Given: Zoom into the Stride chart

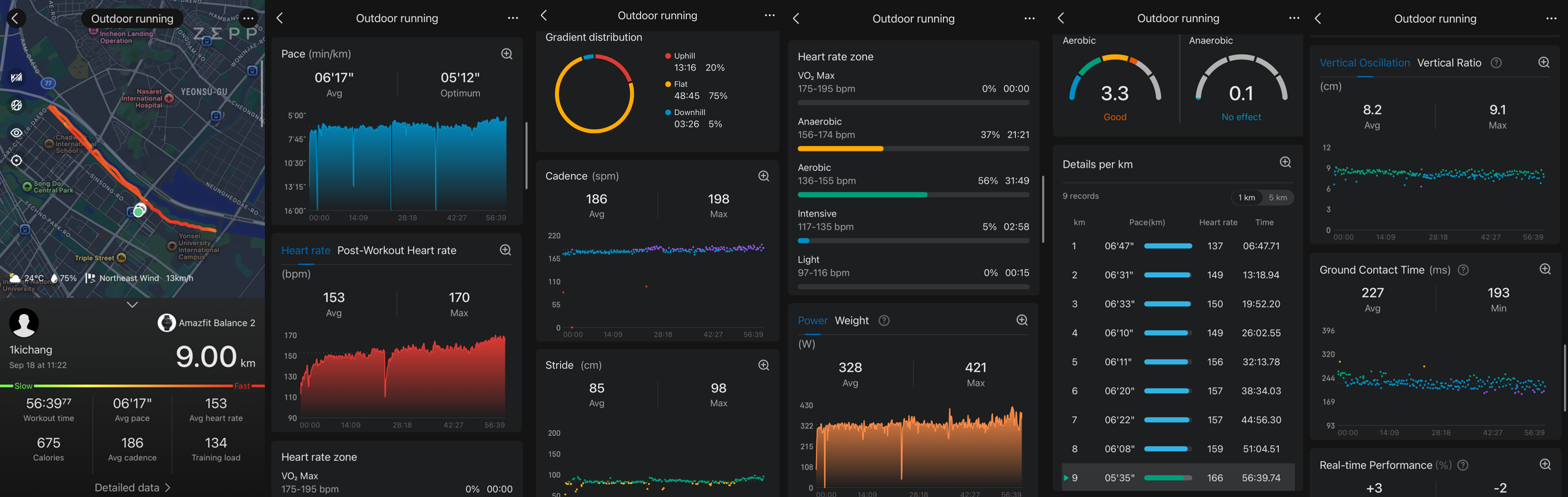Looking at the screenshot, I should click(763, 365).
